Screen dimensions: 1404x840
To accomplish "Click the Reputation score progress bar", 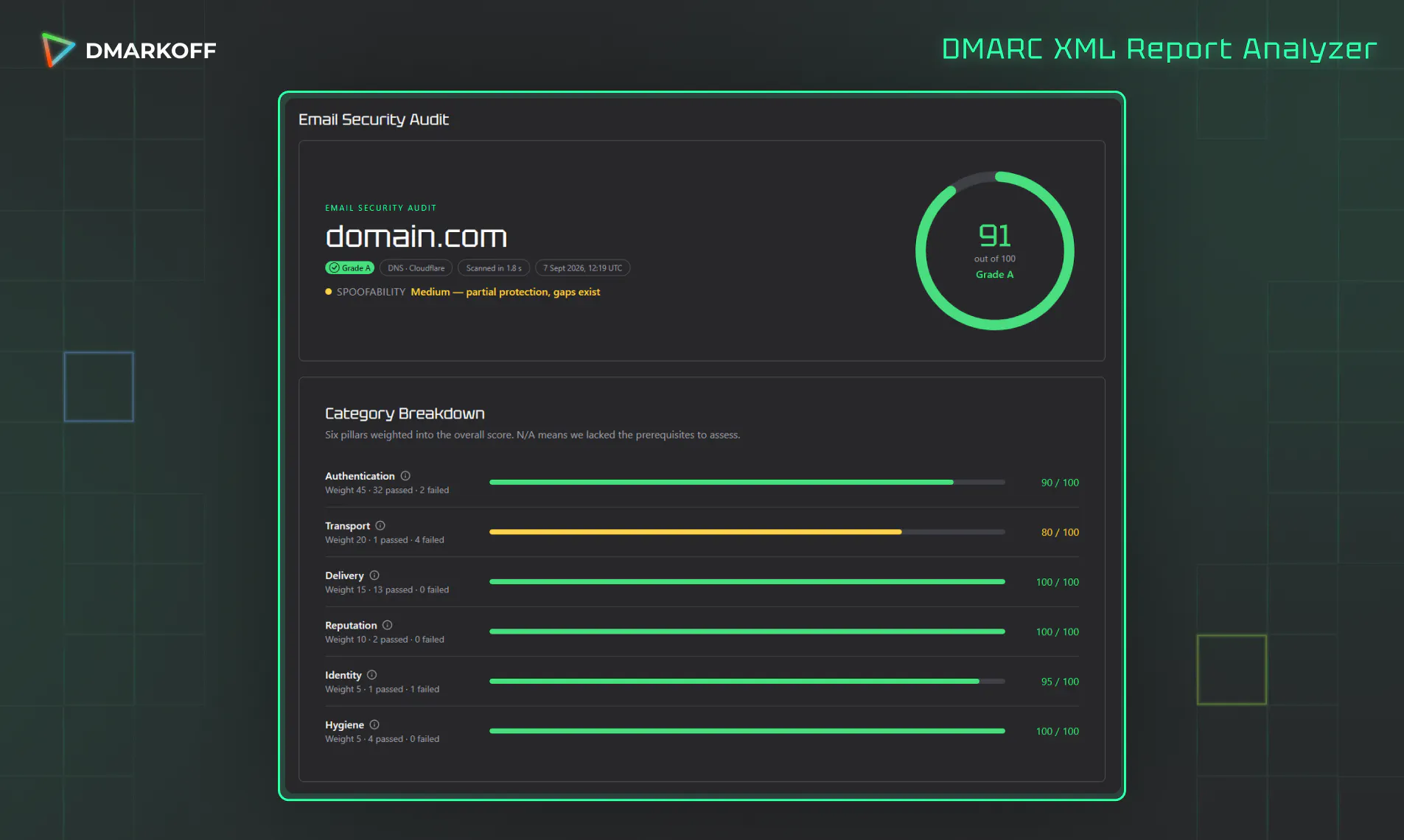I will 747,631.
